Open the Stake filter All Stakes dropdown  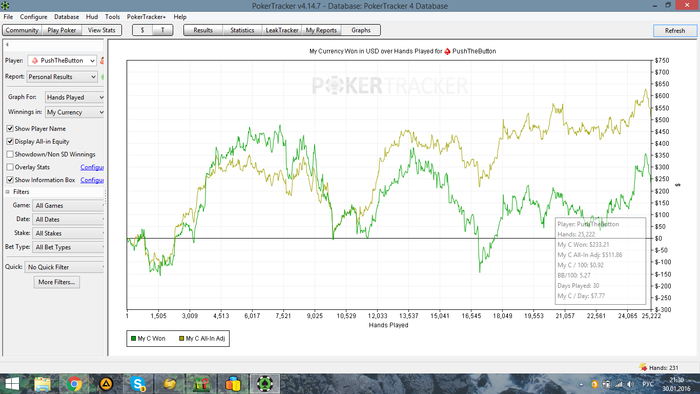(68, 233)
